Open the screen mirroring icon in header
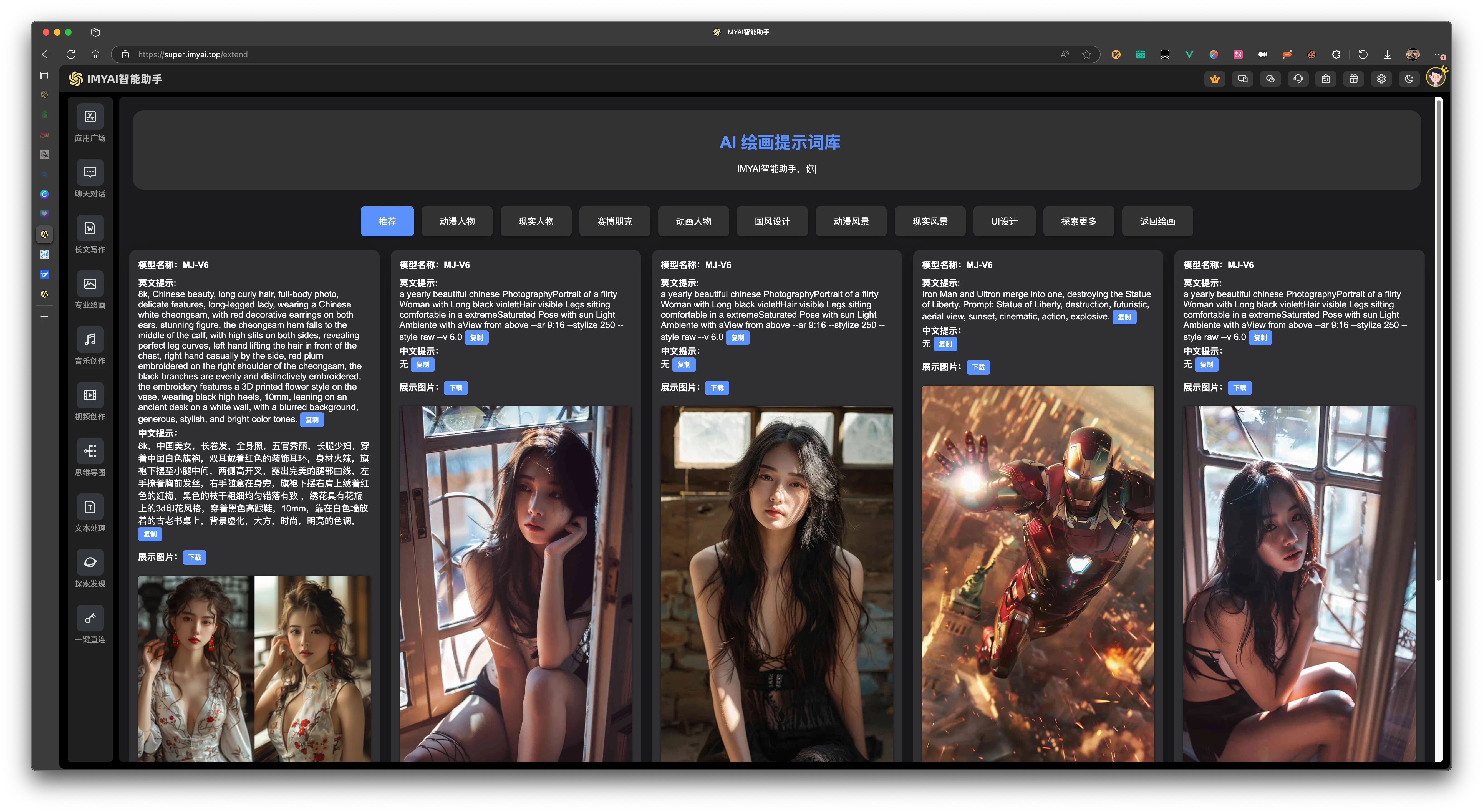This screenshot has height=812, width=1483. (1242, 79)
